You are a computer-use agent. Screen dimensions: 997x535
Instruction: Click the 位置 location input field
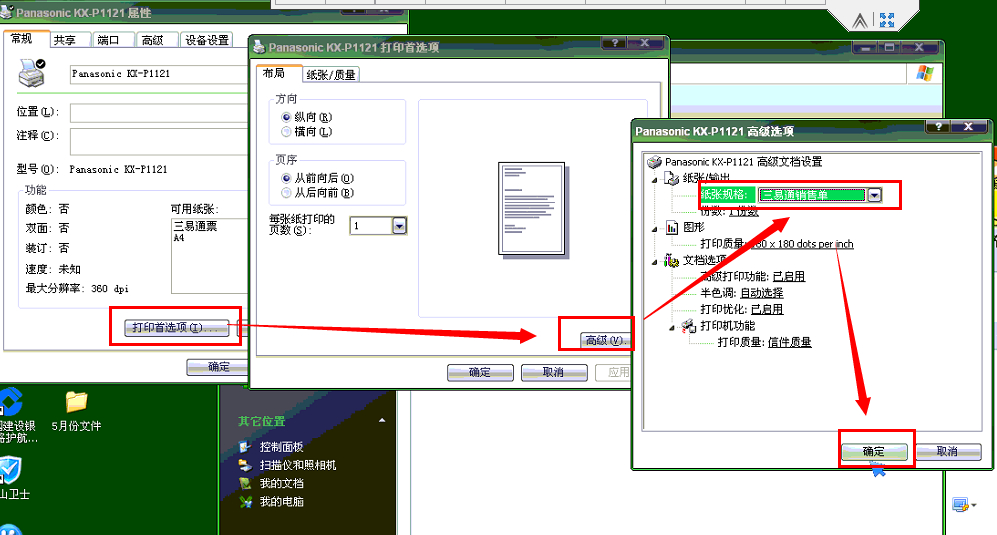tap(159, 113)
